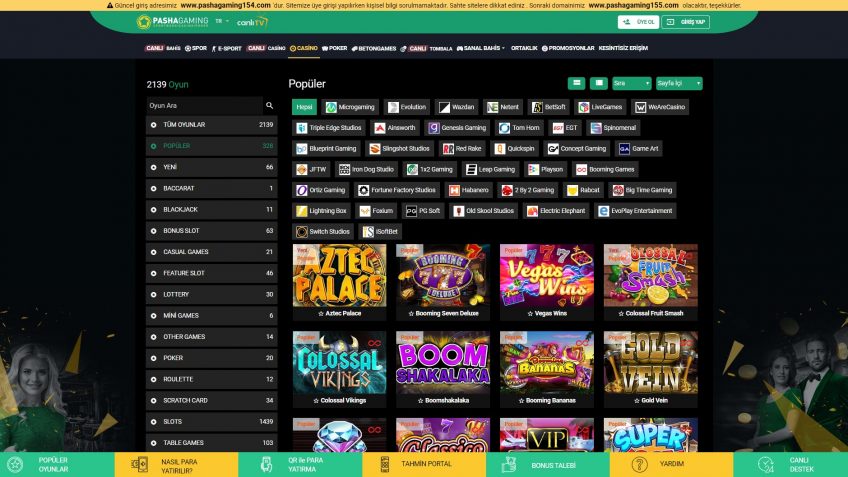The image size is (848, 477).
Task: Filter by LiveGames provider
Action: pyautogui.click(x=600, y=107)
